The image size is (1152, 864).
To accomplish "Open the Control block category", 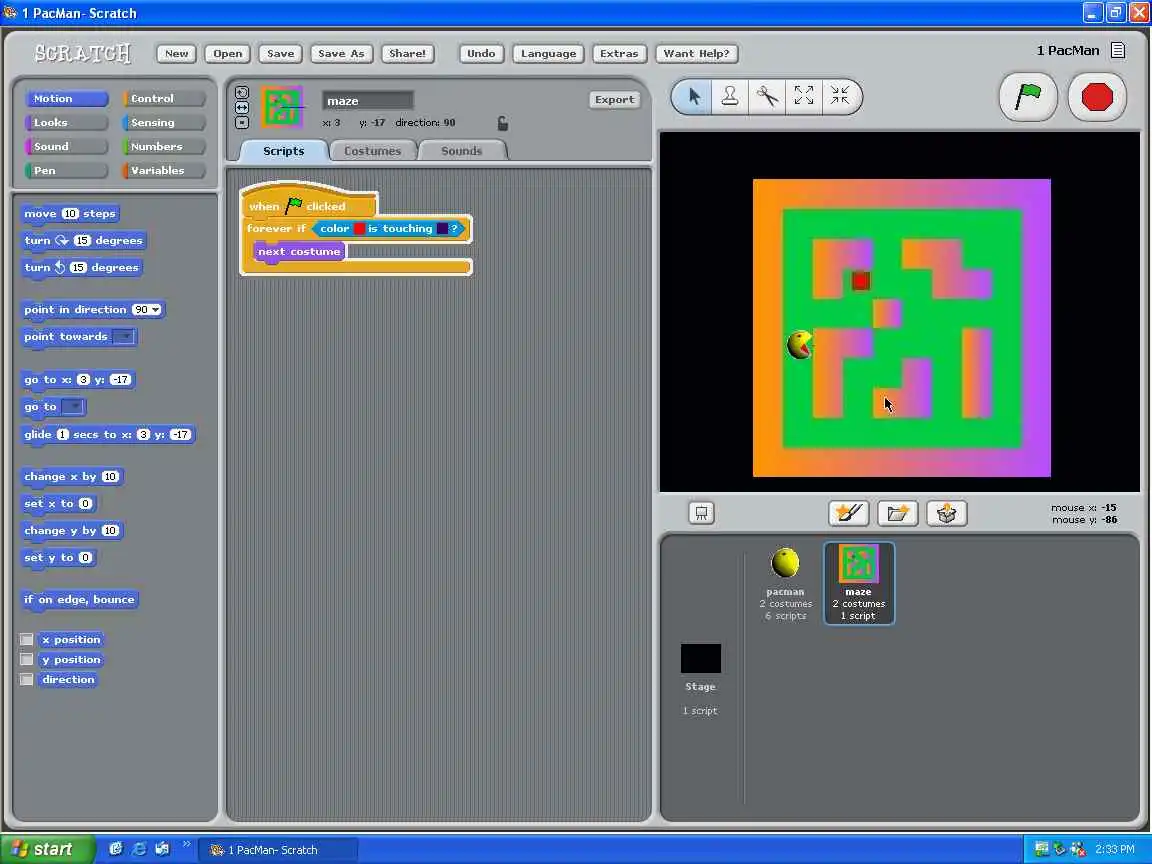I will pyautogui.click(x=164, y=98).
